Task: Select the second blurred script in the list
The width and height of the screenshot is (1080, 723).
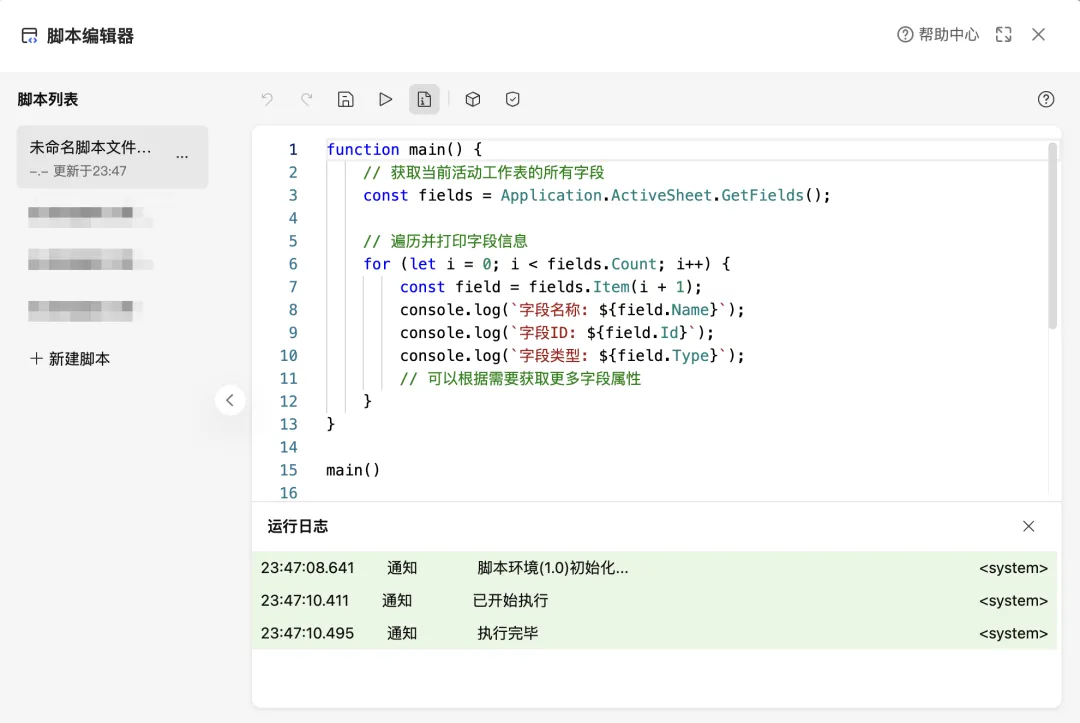Action: click(x=90, y=260)
